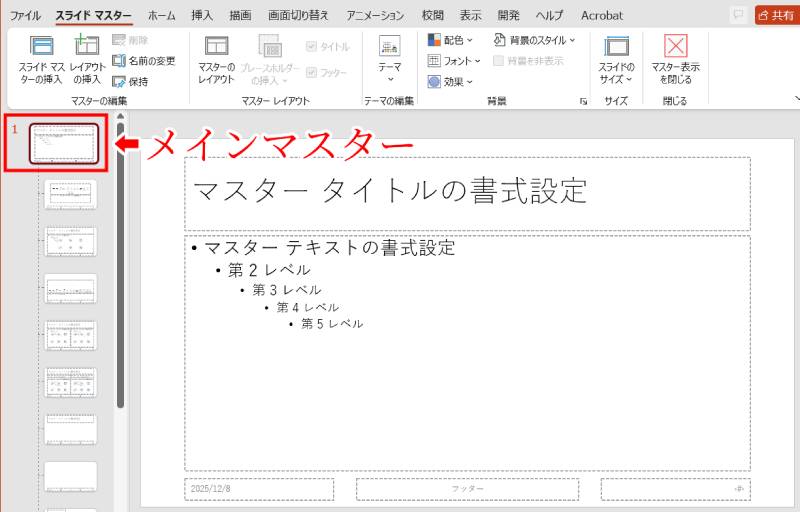
Task: Click Insert Layout (レイアウトの挿入) icon
Action: pos(87,45)
